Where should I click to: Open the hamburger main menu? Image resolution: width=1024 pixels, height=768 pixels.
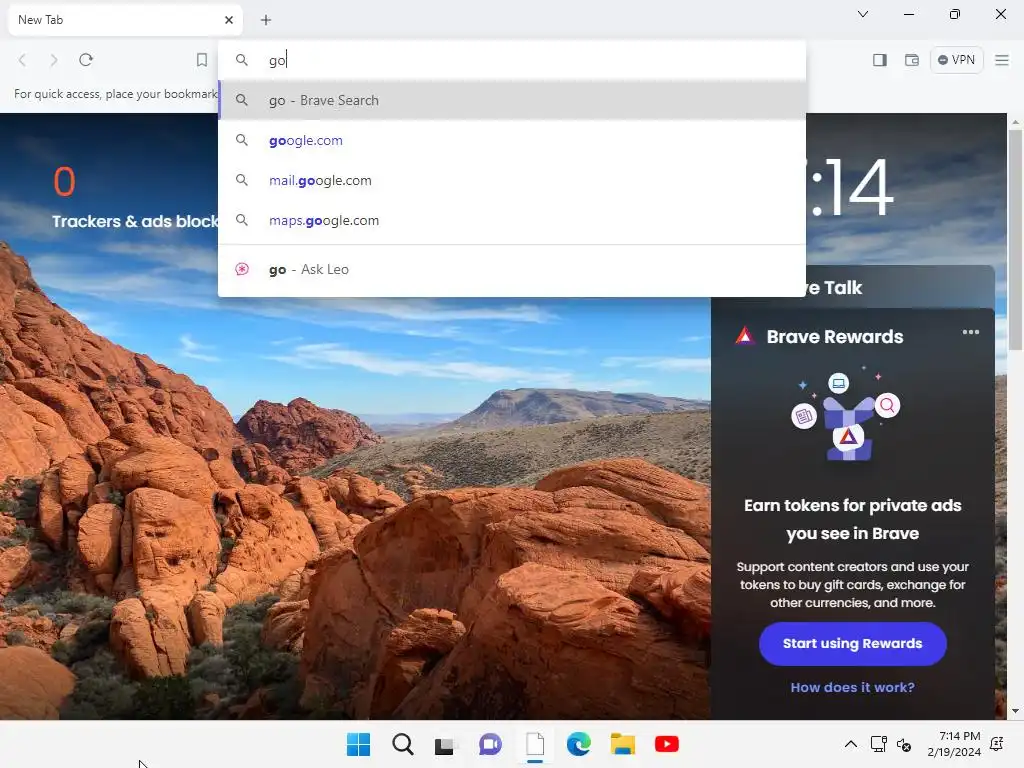pos(1002,60)
